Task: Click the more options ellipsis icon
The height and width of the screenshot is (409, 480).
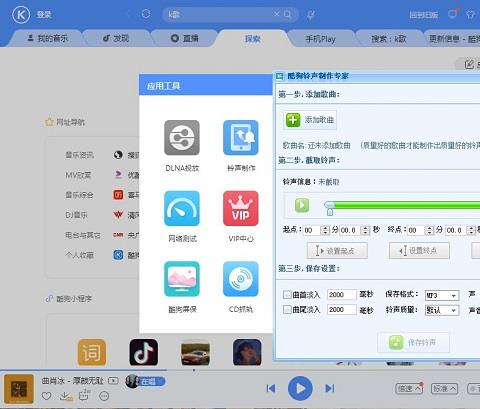Action: pyautogui.click(x=104, y=396)
